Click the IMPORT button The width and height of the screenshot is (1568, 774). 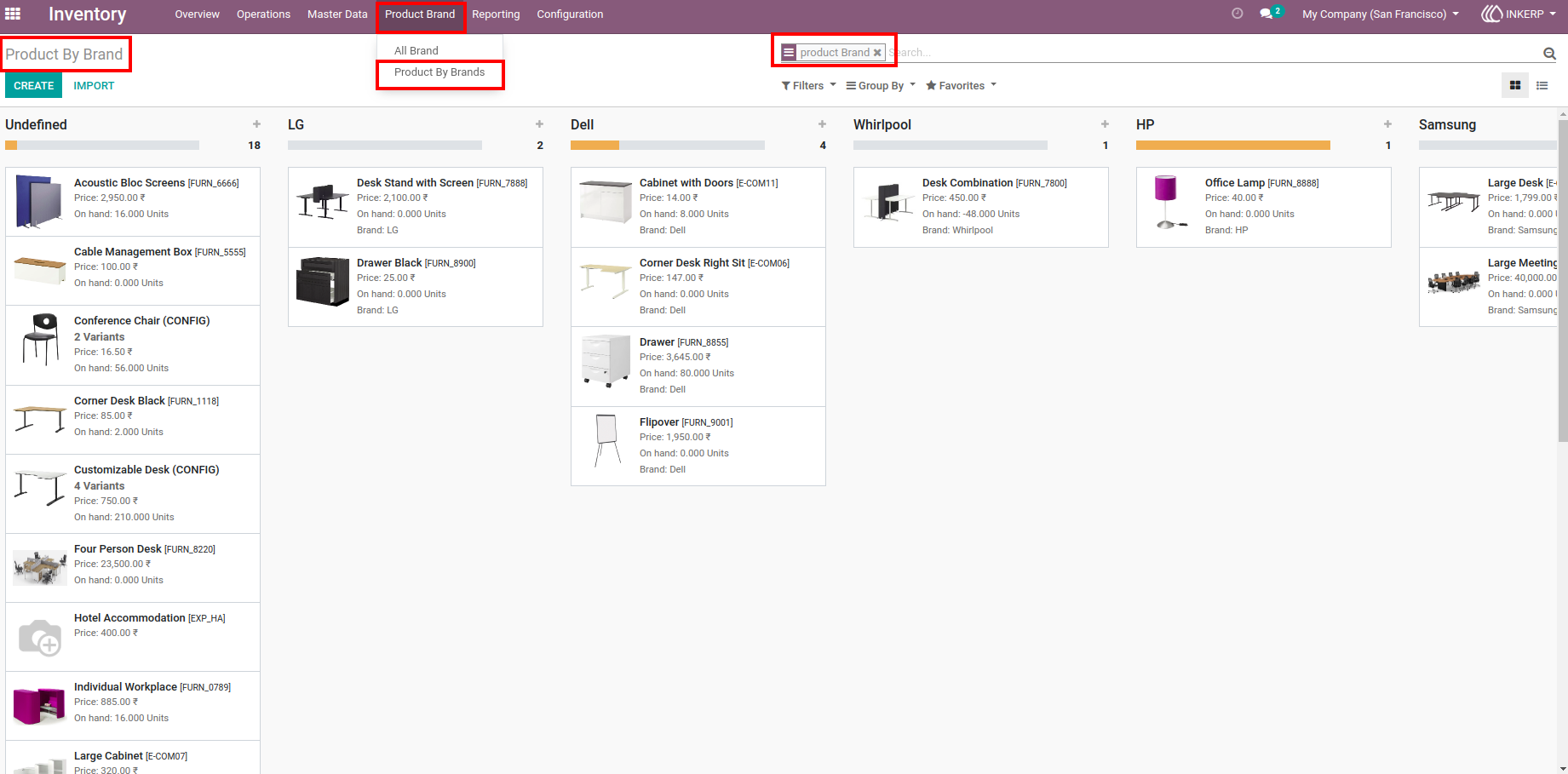coord(94,85)
